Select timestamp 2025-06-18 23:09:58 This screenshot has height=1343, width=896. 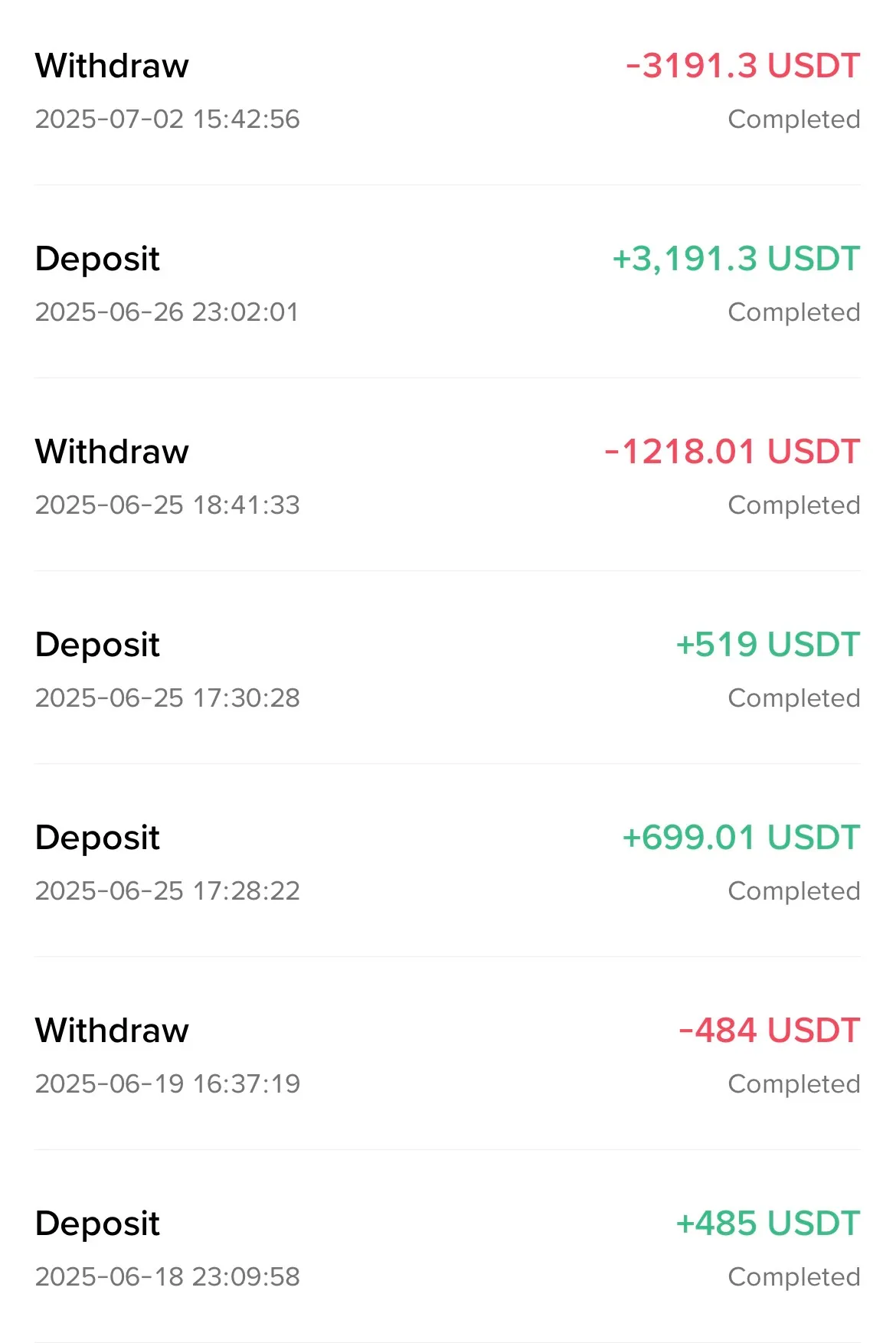(x=168, y=1277)
